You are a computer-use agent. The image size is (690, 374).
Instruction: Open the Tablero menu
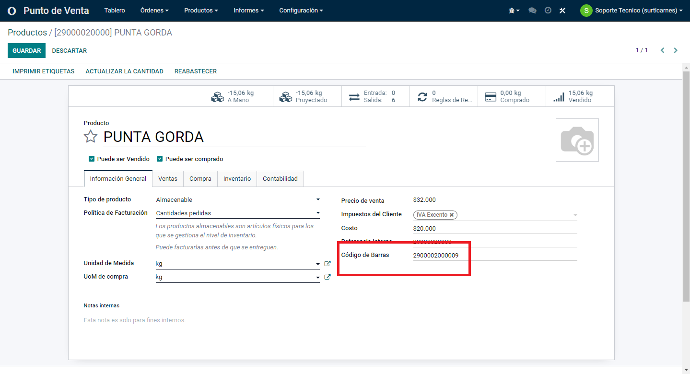coord(115,11)
